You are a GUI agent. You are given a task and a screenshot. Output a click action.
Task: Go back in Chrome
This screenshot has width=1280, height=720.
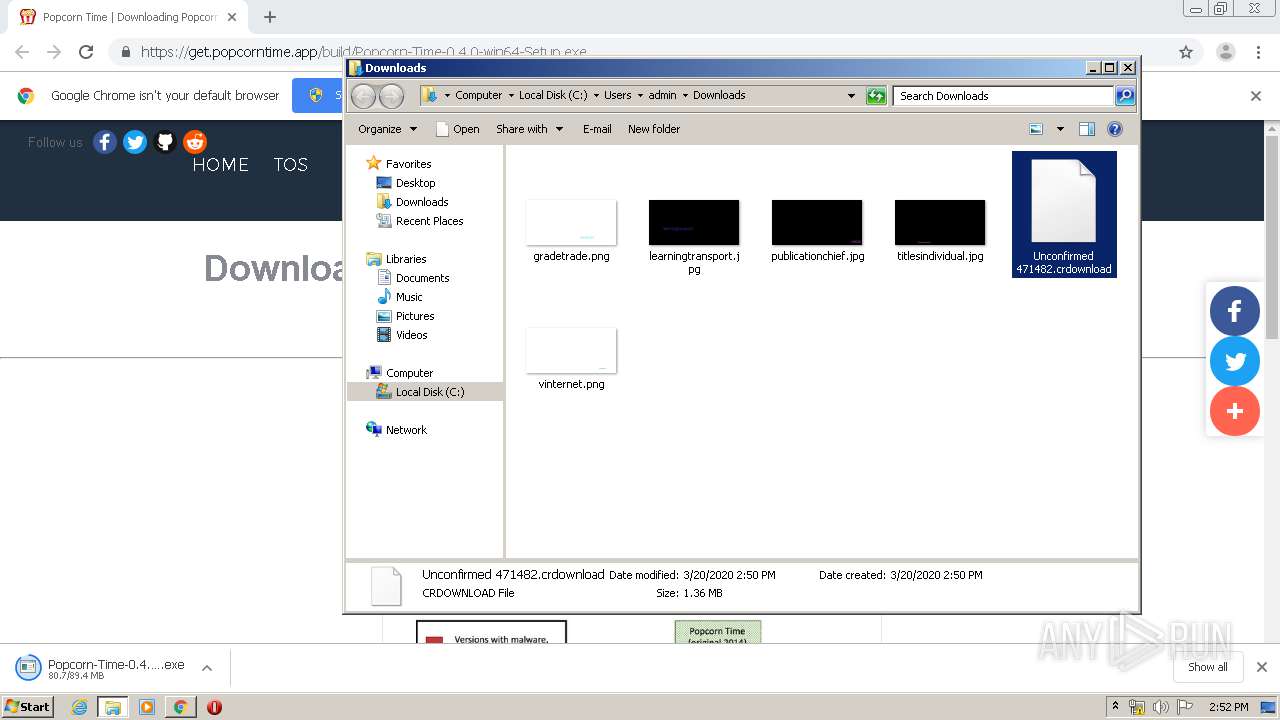point(22,52)
